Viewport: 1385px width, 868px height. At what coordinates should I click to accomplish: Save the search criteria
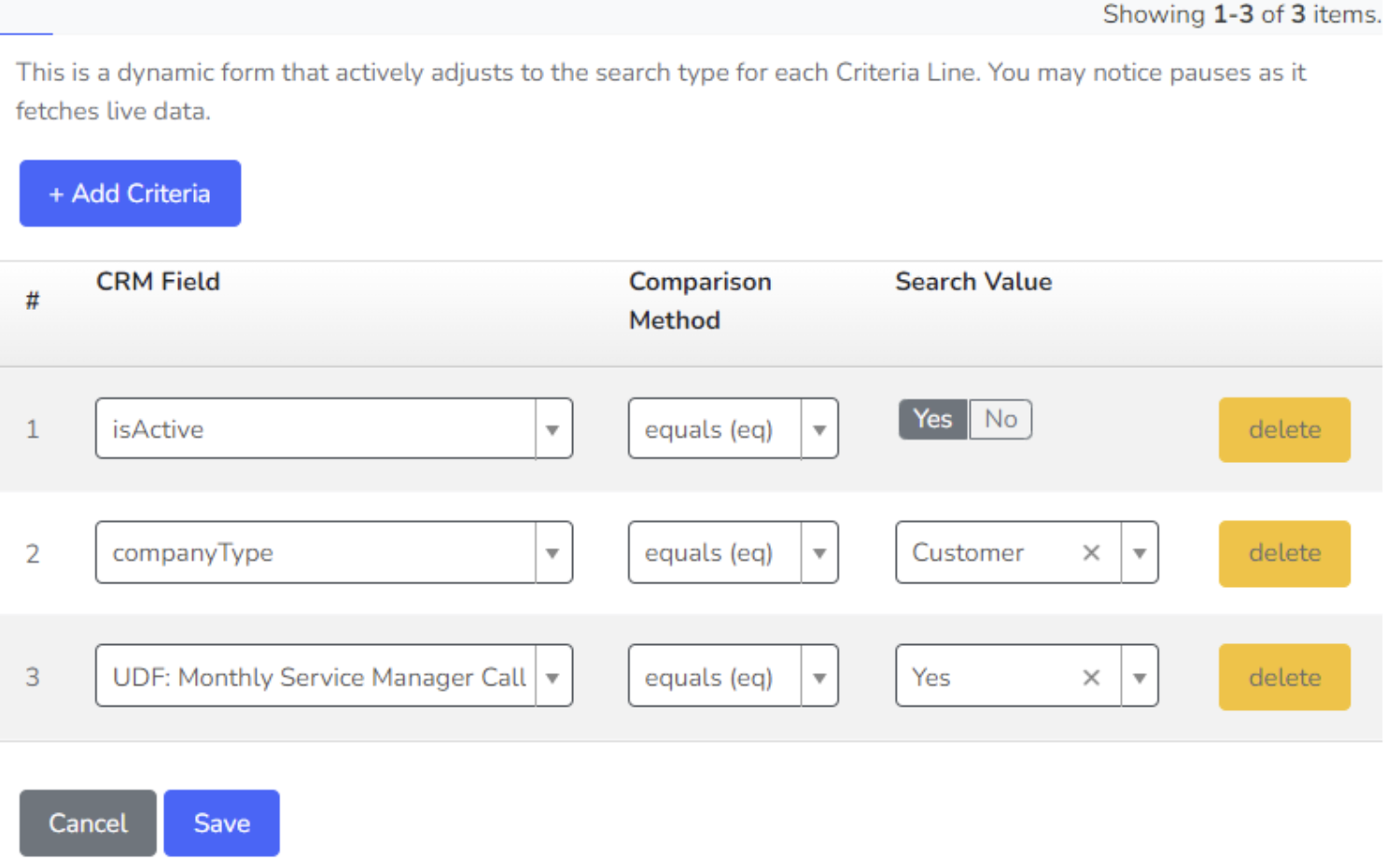click(221, 822)
